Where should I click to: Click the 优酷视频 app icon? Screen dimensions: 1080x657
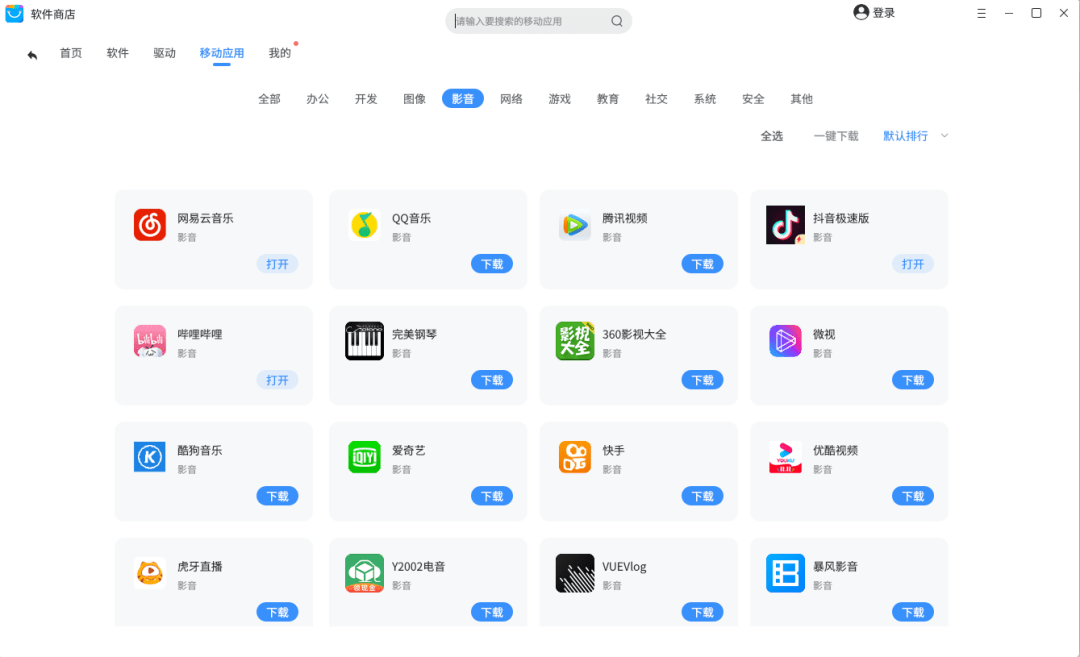point(785,457)
